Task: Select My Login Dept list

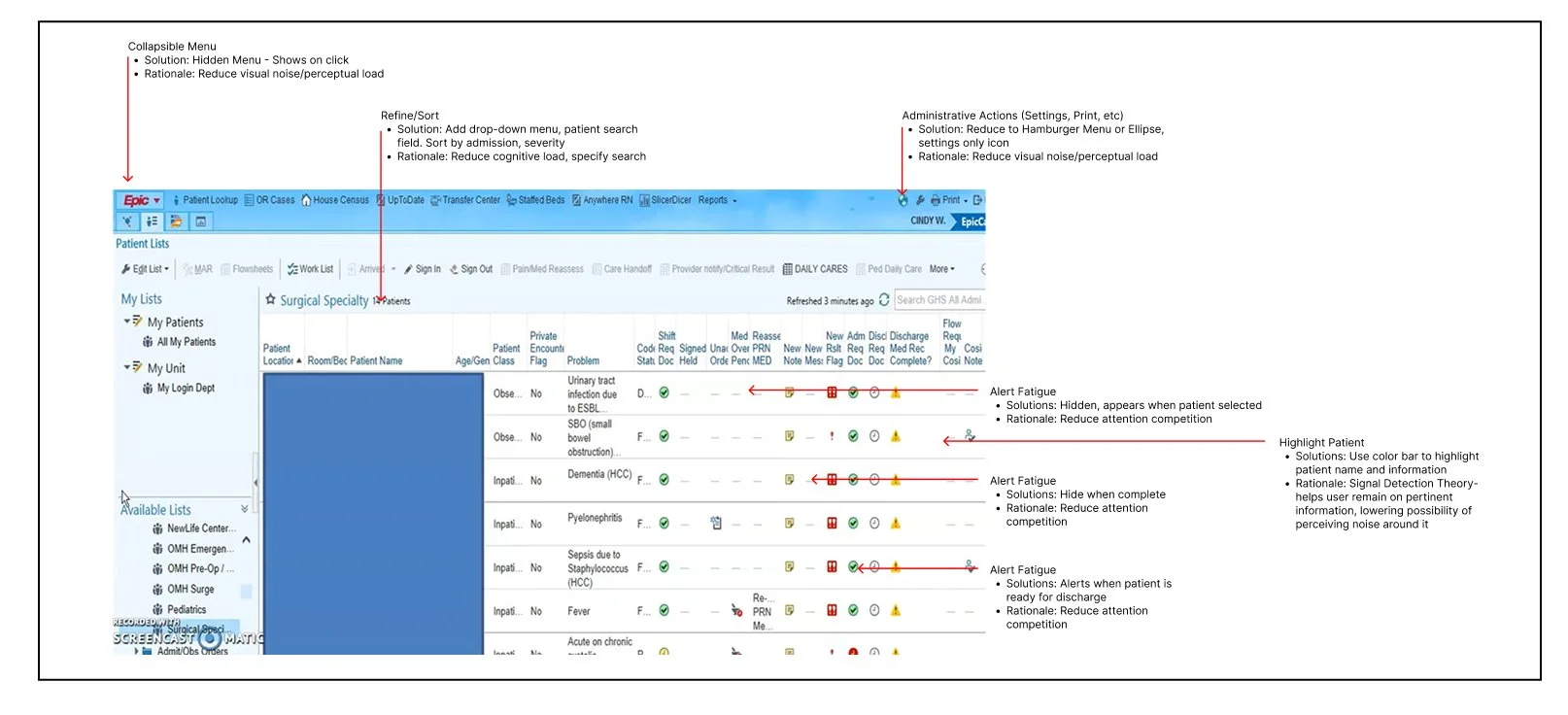Action: coord(179,388)
